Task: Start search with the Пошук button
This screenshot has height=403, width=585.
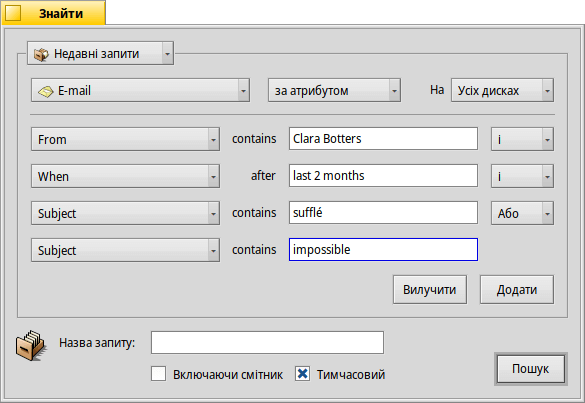Action: click(531, 369)
